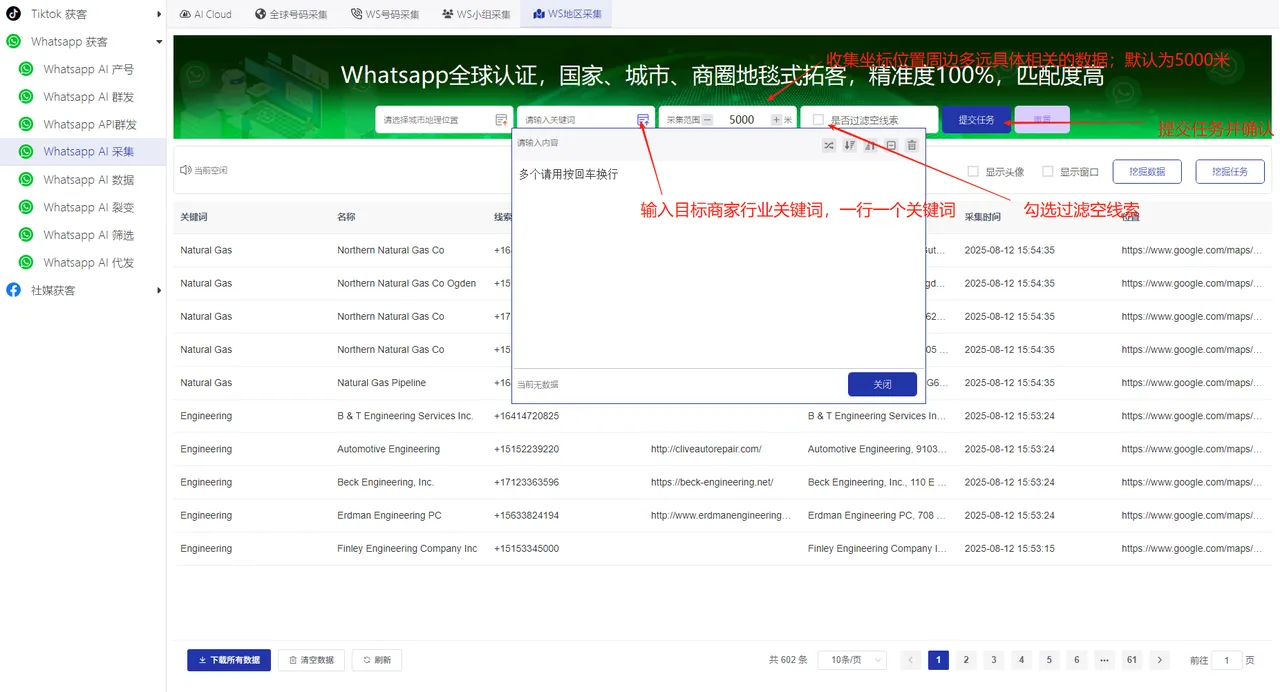
Task: Open the keyword input editor icon
Action: click(641, 118)
